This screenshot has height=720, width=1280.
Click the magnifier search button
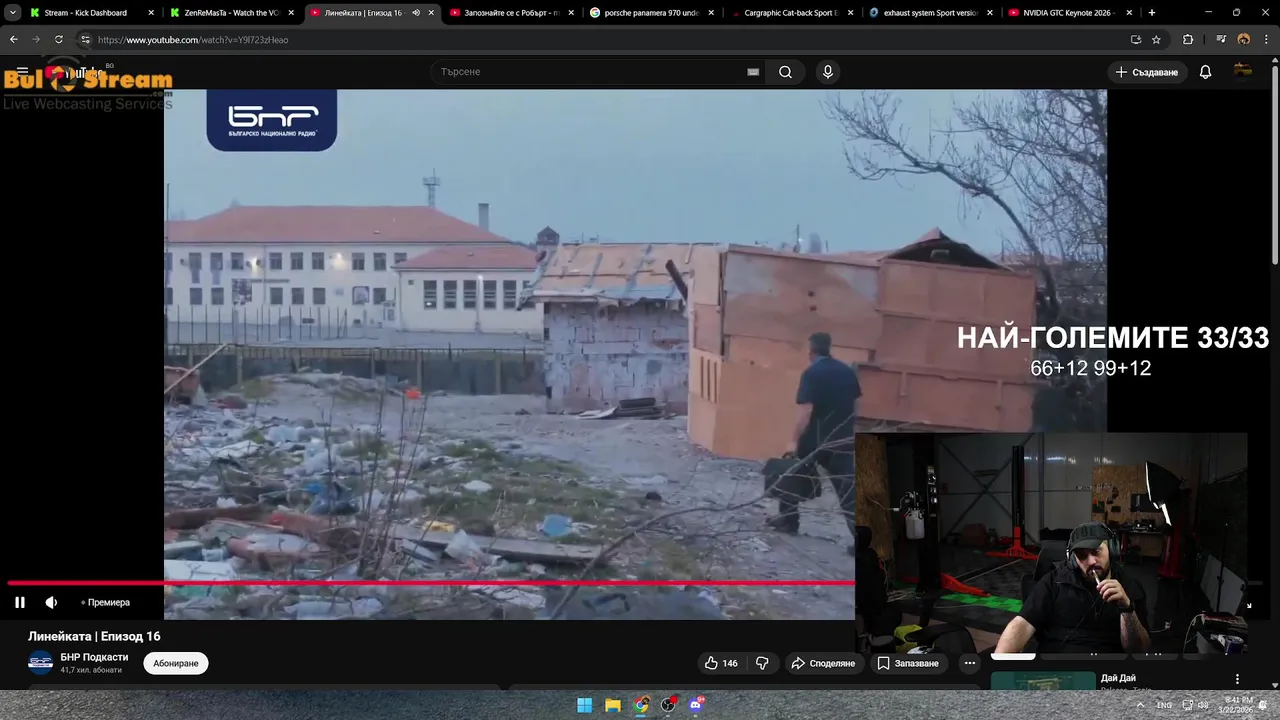coord(785,72)
